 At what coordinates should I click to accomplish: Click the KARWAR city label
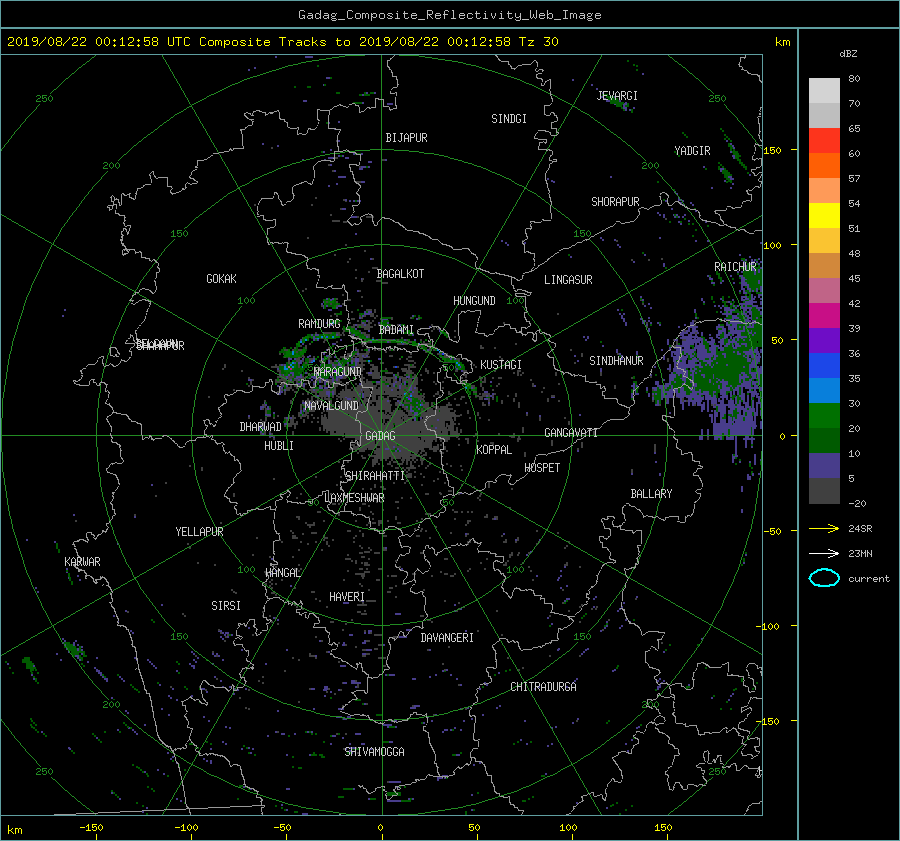pos(82,562)
